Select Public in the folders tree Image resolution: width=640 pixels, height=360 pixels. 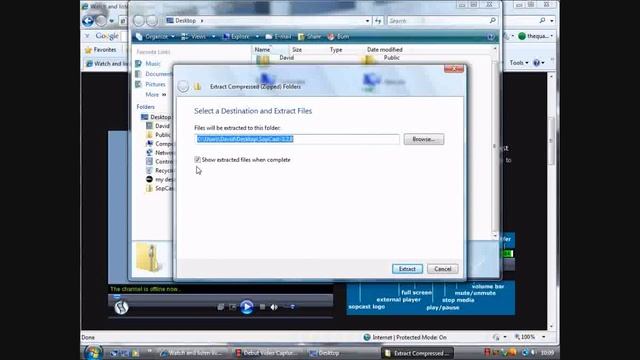click(159, 135)
